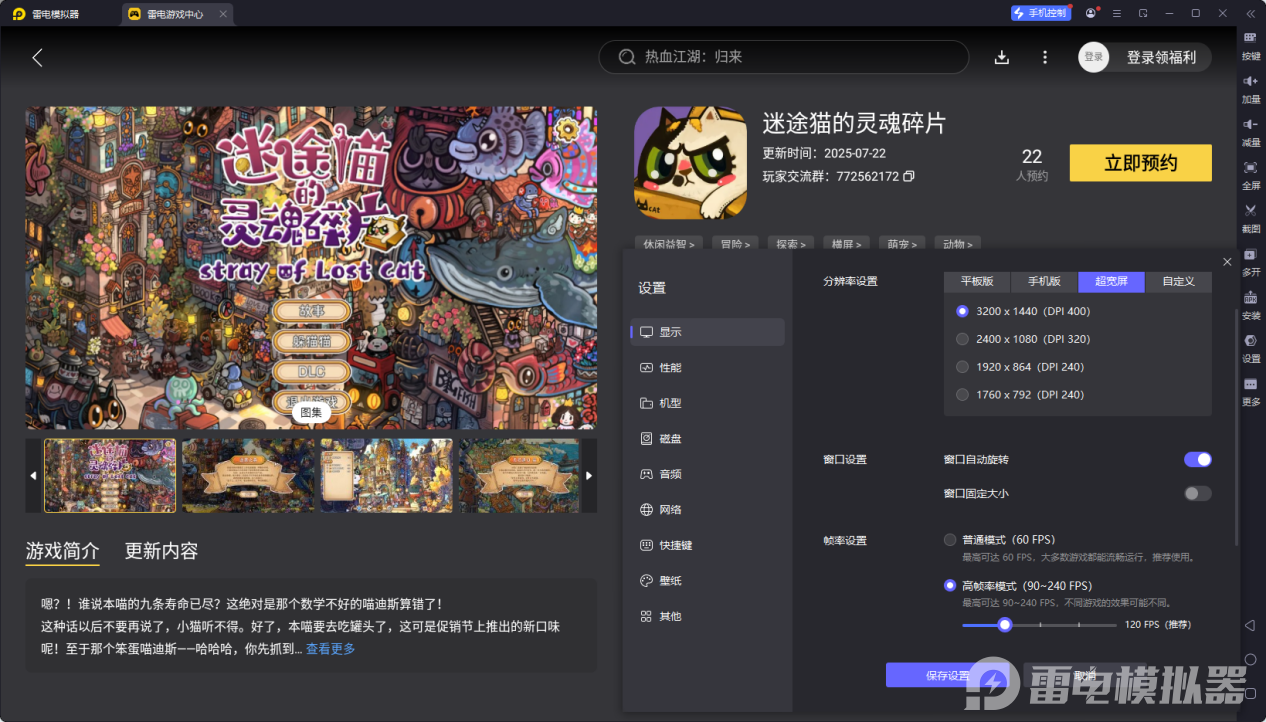The width and height of the screenshot is (1266, 722).
Task: Disable 窗口自动旋转 auto-rotate
Action: (1197, 459)
